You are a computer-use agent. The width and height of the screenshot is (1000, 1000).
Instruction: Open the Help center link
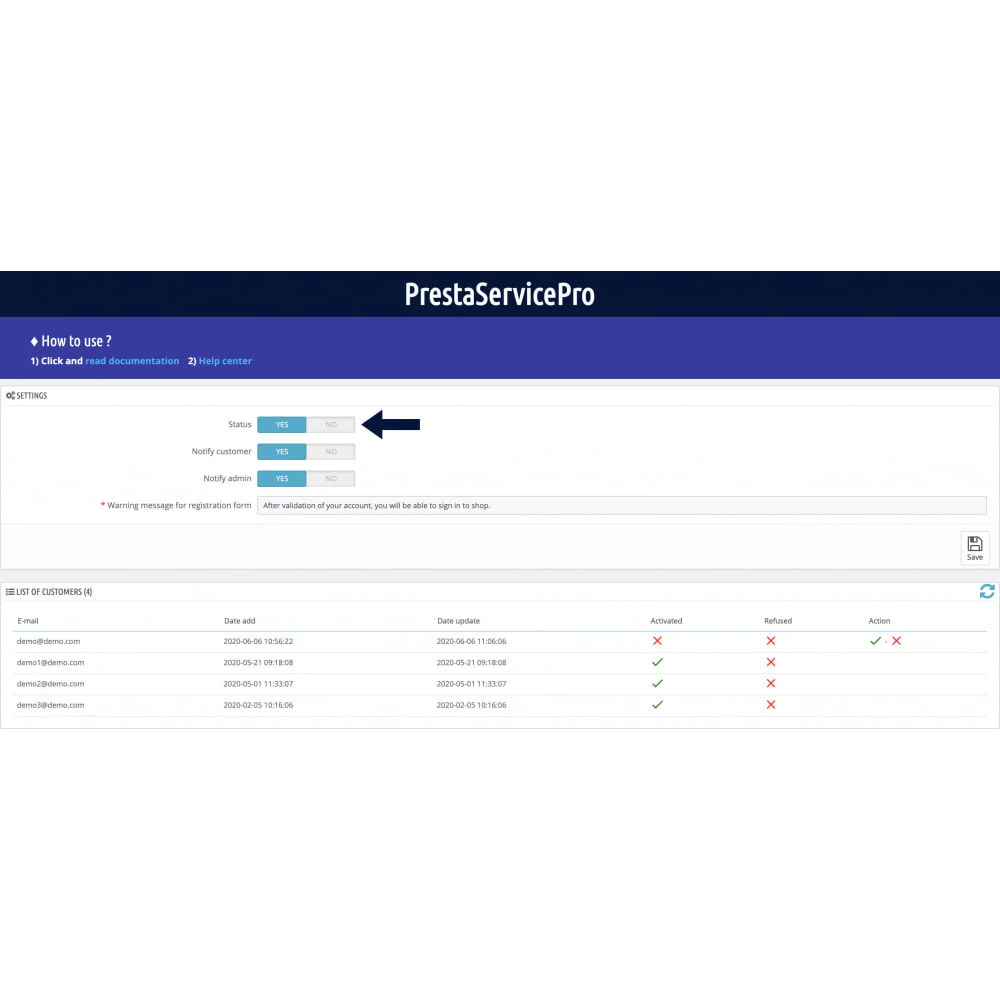(225, 361)
